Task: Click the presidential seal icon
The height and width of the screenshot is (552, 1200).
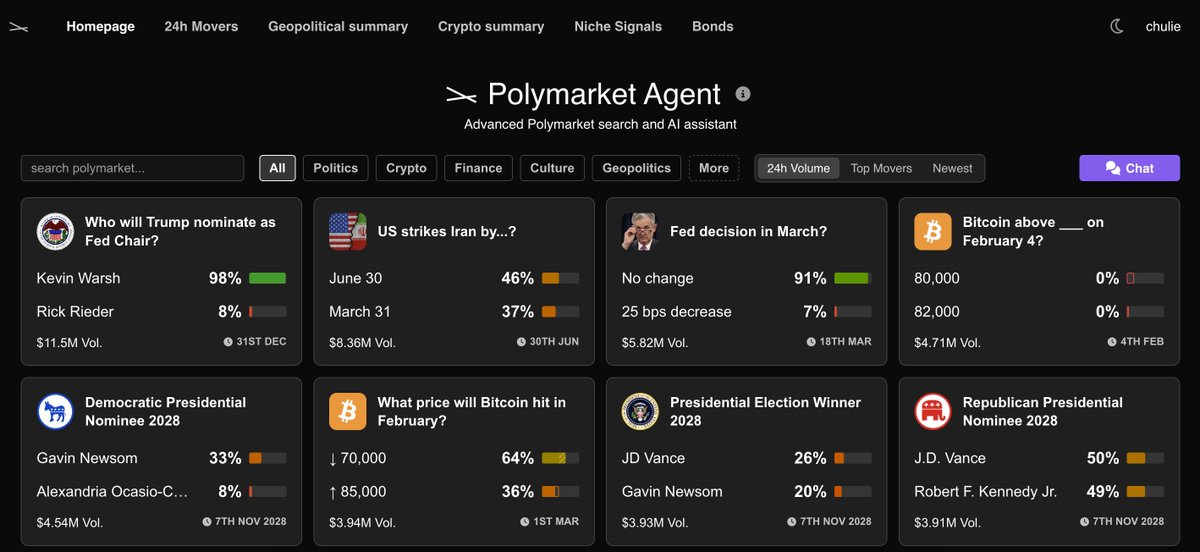Action: coord(640,412)
